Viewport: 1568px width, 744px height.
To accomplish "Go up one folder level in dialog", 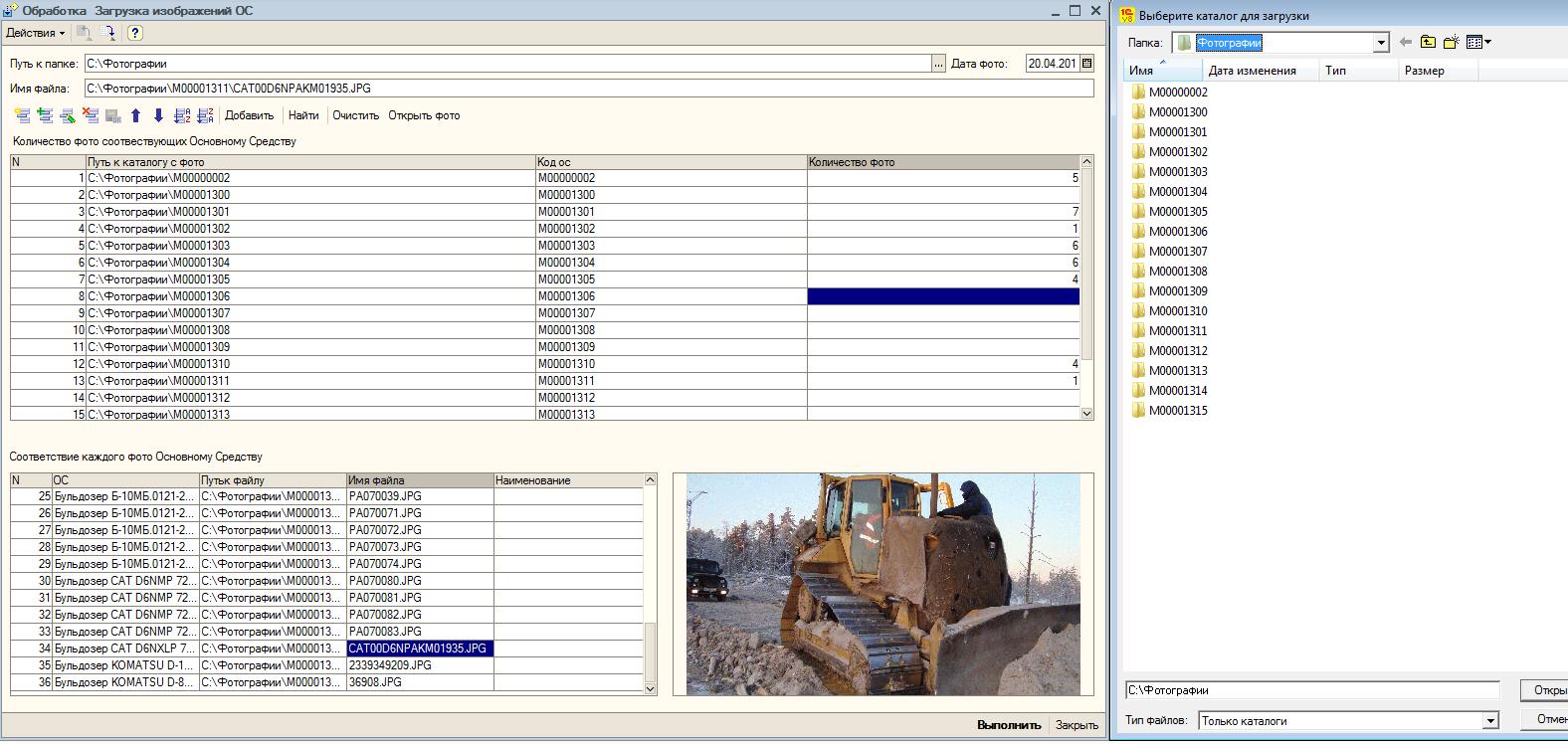I will pyautogui.click(x=1428, y=42).
